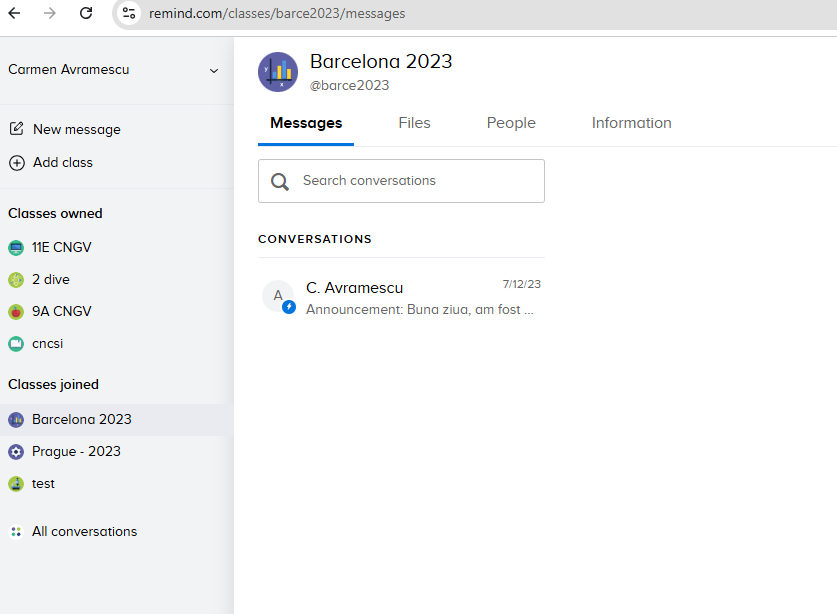The image size is (837, 614).
Task: Select the test class in sidebar
Action: coord(43,483)
